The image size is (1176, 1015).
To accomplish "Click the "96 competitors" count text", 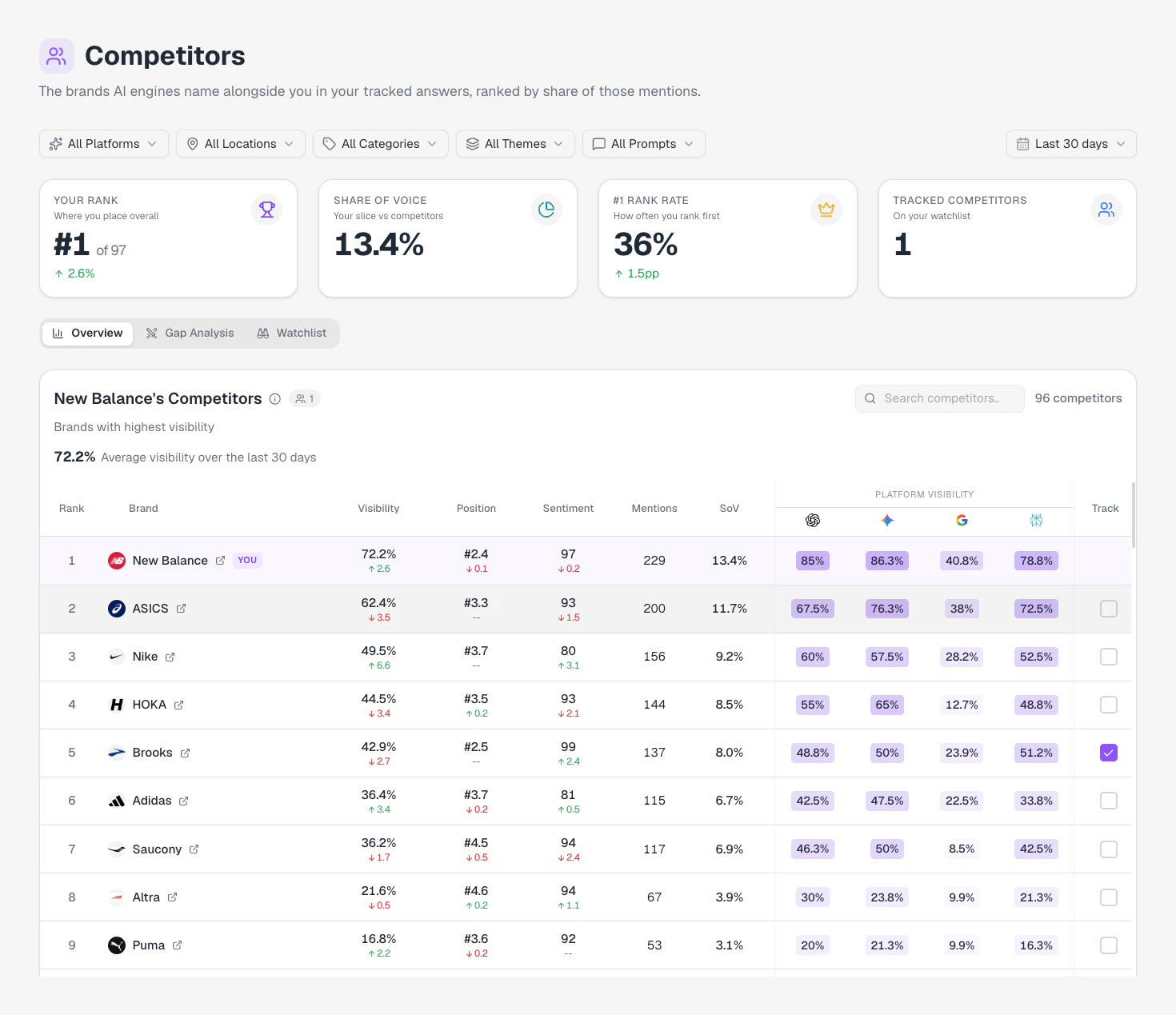I will click(1078, 398).
